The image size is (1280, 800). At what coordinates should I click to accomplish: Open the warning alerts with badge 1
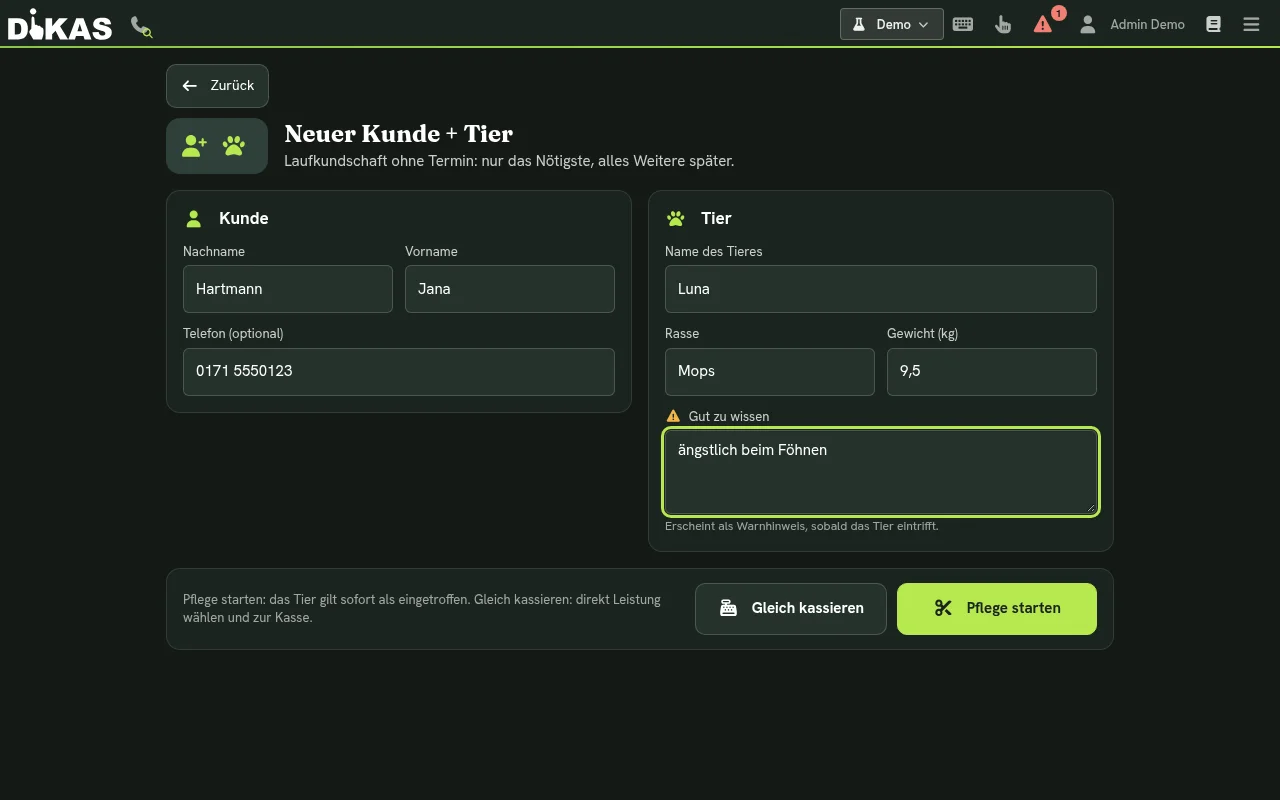point(1044,24)
